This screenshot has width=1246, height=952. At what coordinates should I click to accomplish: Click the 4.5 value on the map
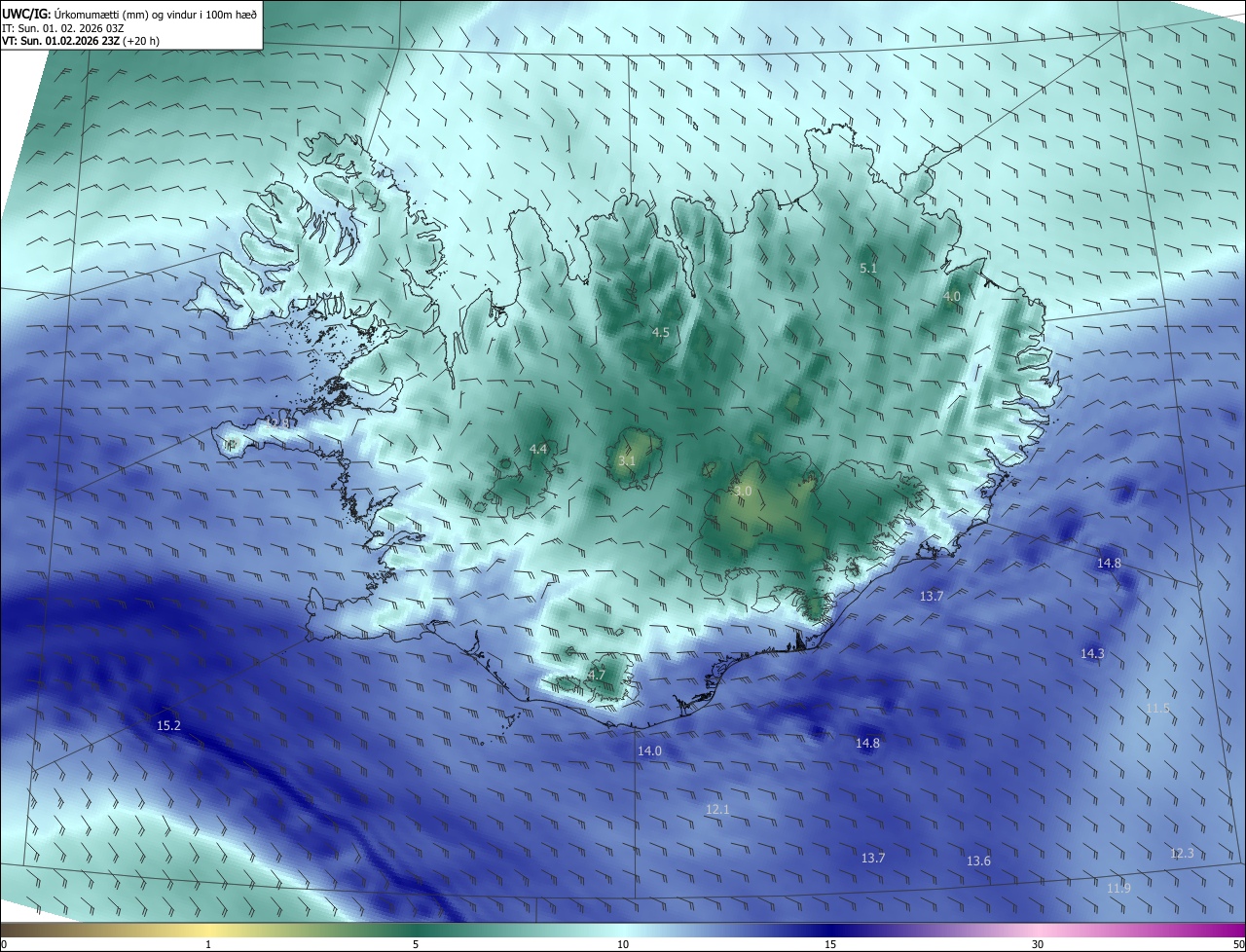(660, 333)
